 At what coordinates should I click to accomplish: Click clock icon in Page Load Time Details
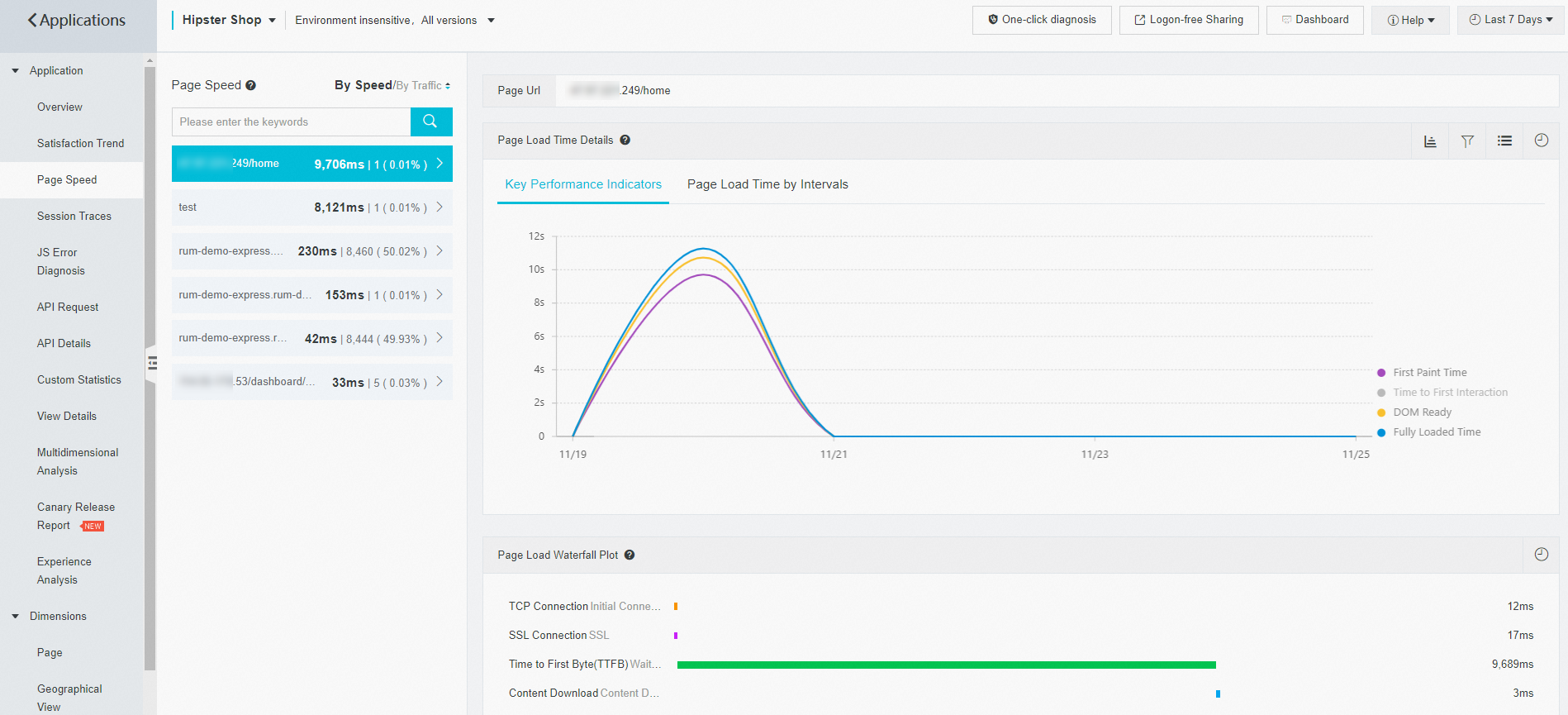1541,141
